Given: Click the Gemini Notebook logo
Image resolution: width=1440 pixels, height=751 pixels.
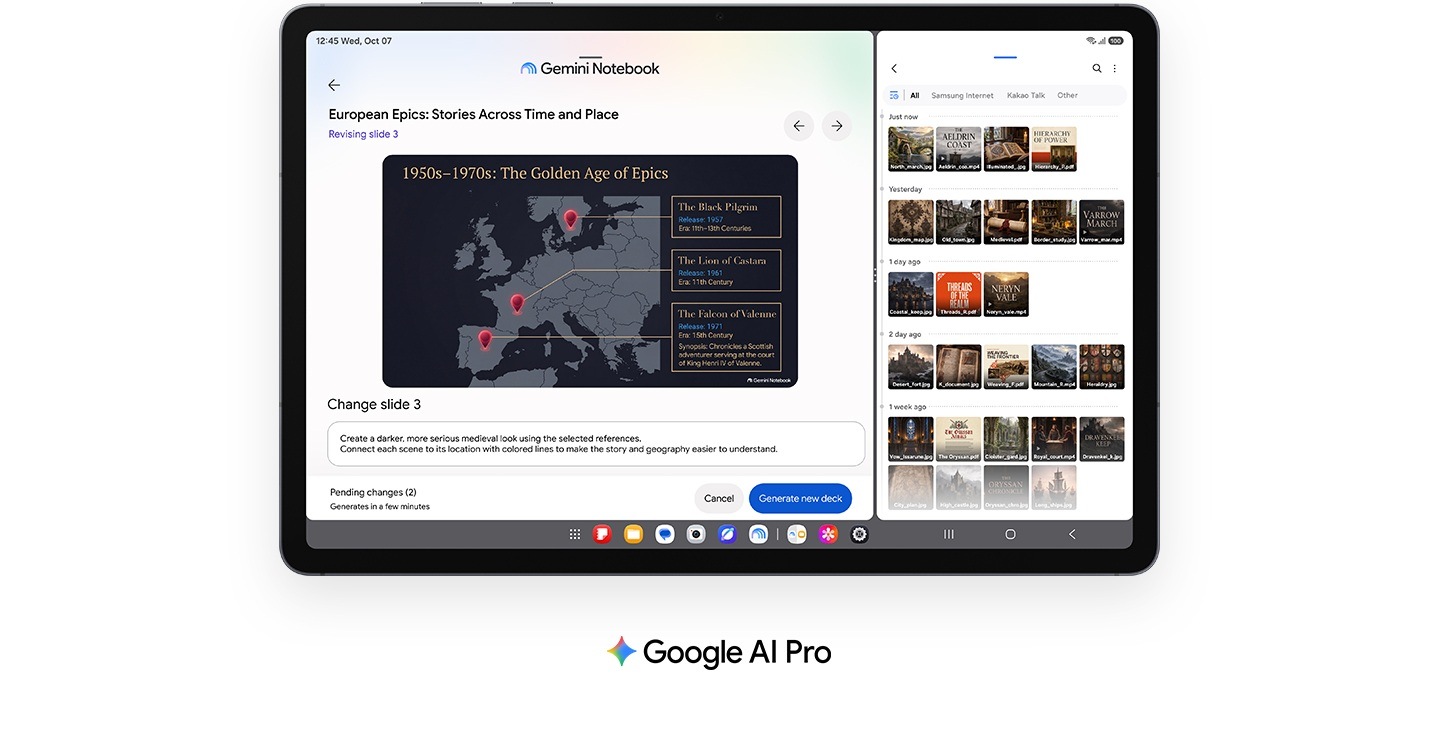Looking at the screenshot, I should (590, 69).
